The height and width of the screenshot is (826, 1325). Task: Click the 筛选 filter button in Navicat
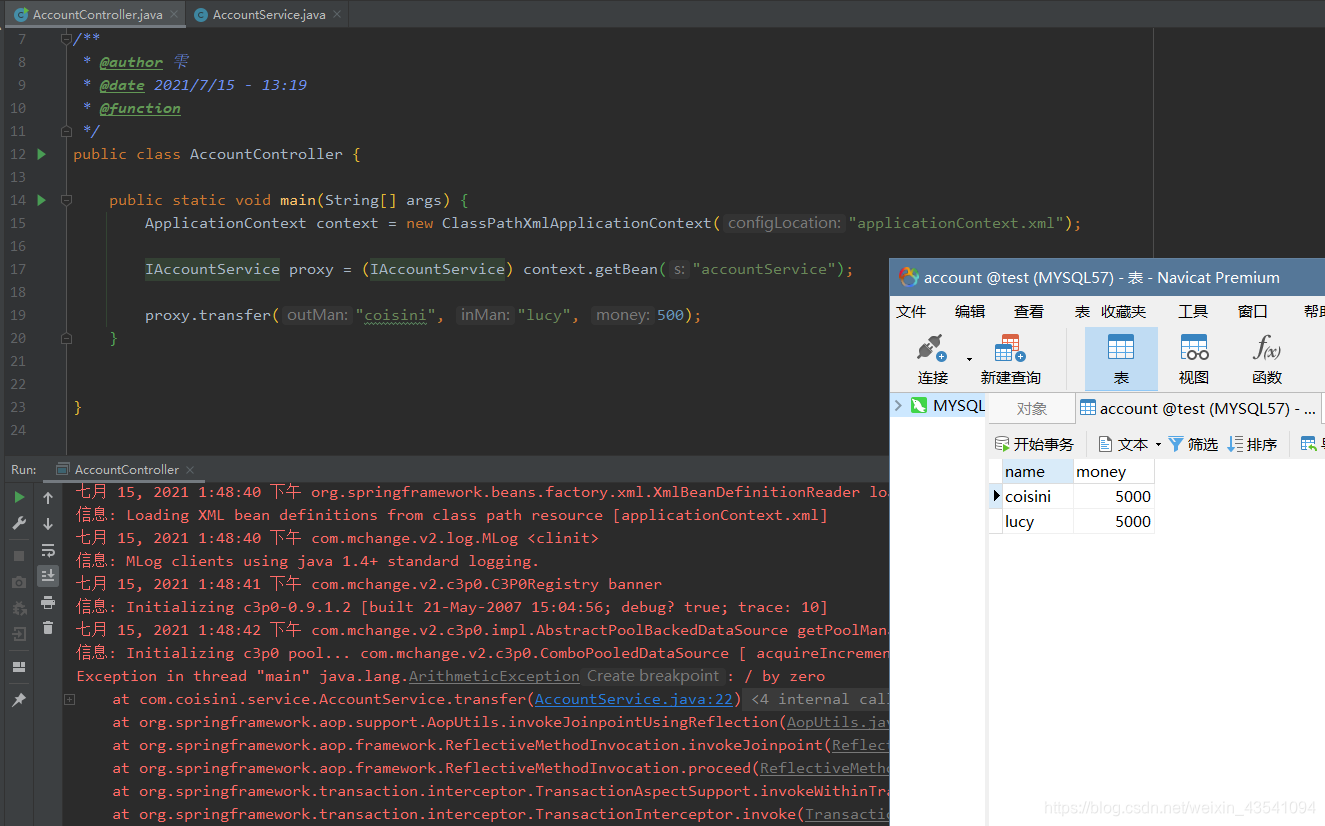(1193, 444)
